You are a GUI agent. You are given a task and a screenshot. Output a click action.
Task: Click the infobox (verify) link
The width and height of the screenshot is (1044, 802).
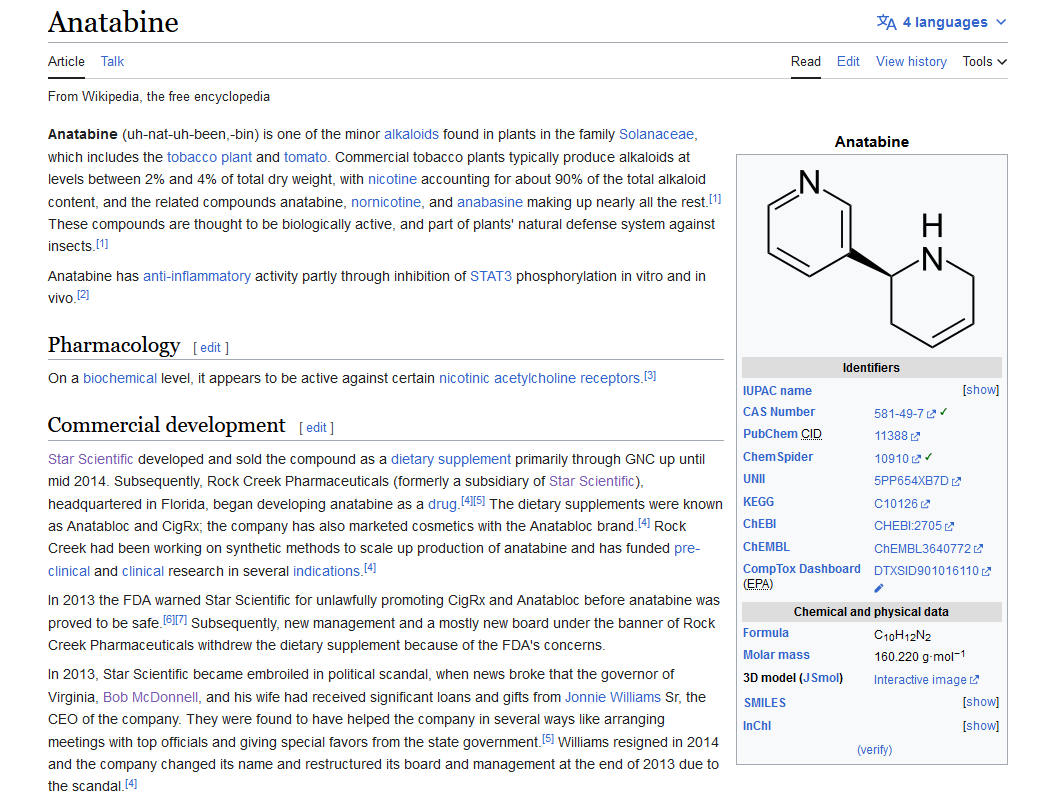(x=874, y=749)
